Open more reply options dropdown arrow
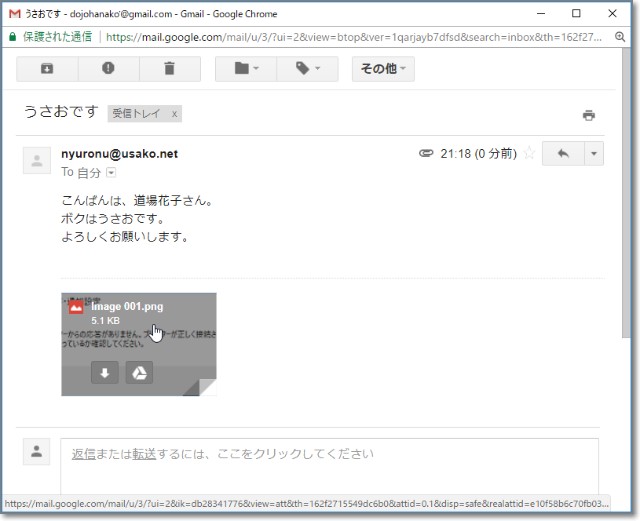Viewport: 640px width, 521px height. pos(595,154)
